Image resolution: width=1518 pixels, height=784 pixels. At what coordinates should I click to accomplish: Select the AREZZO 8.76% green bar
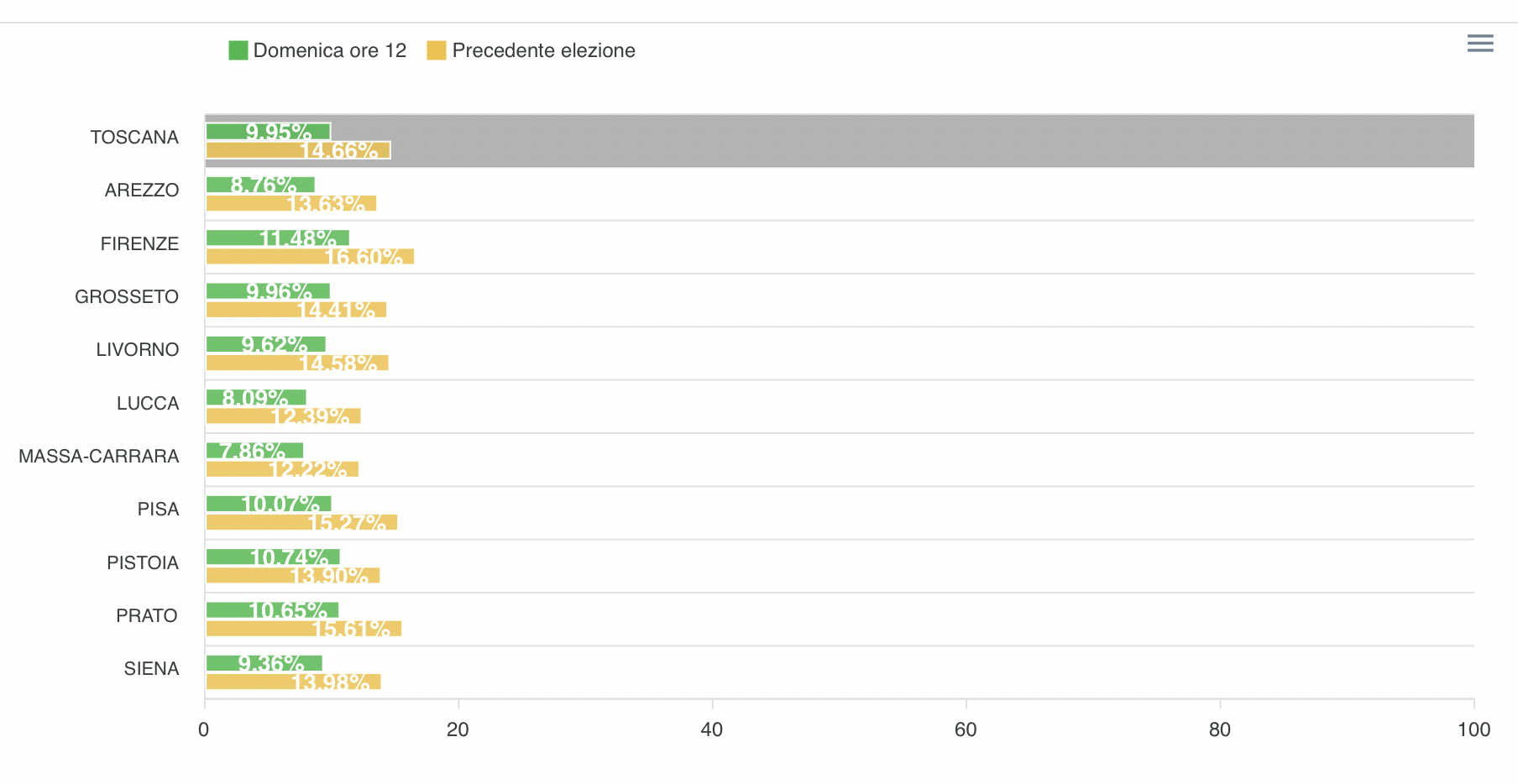pyautogui.click(x=260, y=185)
